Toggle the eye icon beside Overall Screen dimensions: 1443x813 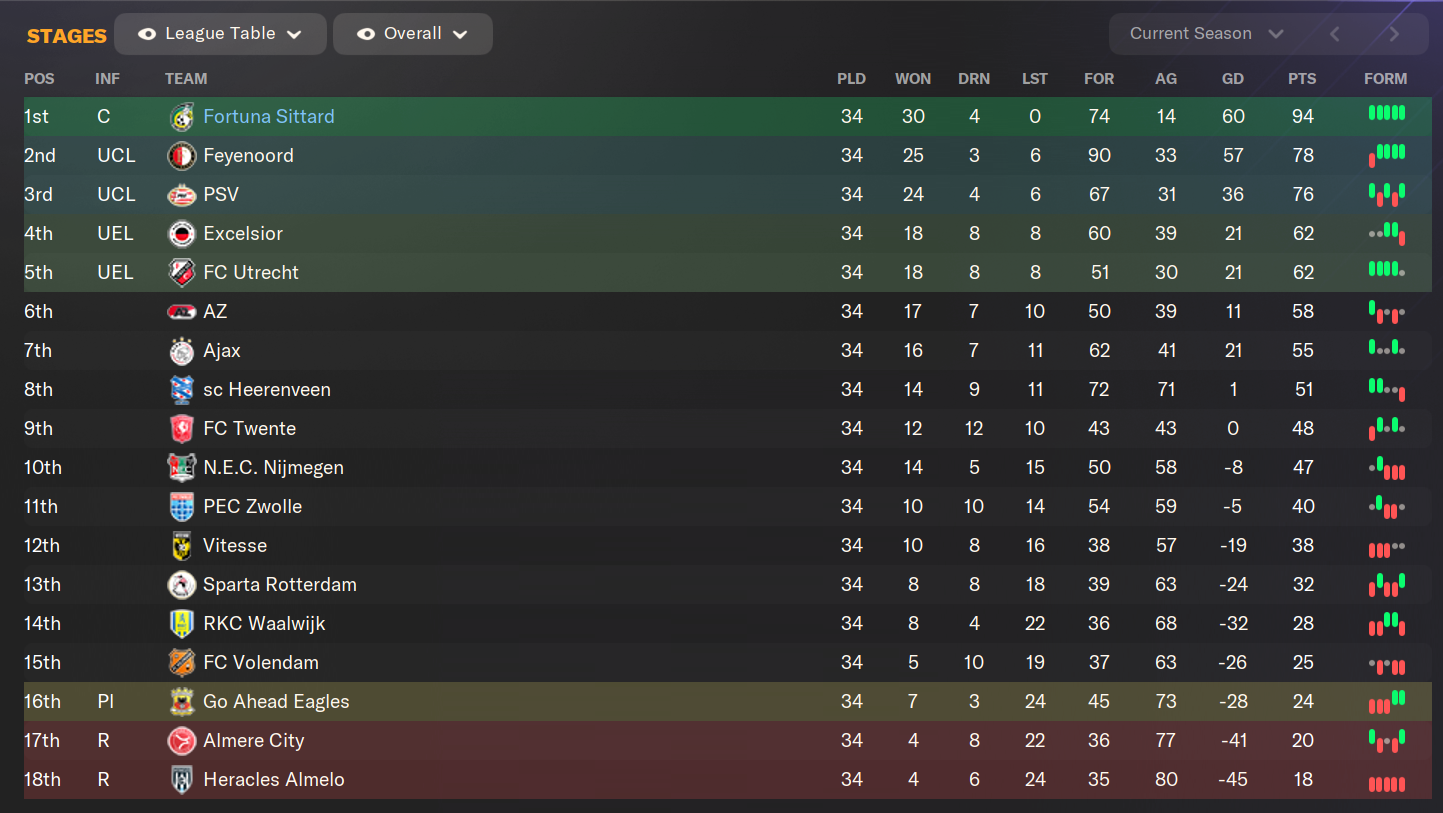point(366,34)
